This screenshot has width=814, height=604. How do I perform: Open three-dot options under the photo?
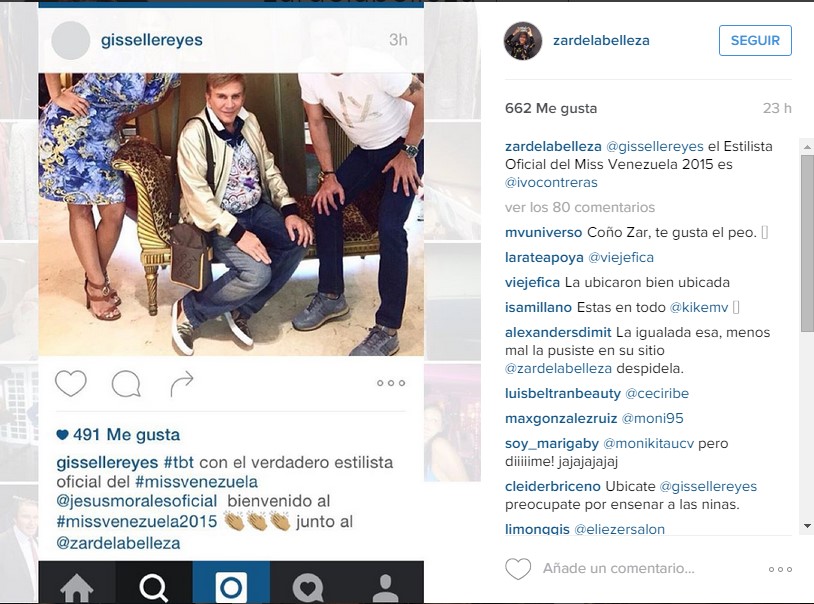(x=391, y=383)
